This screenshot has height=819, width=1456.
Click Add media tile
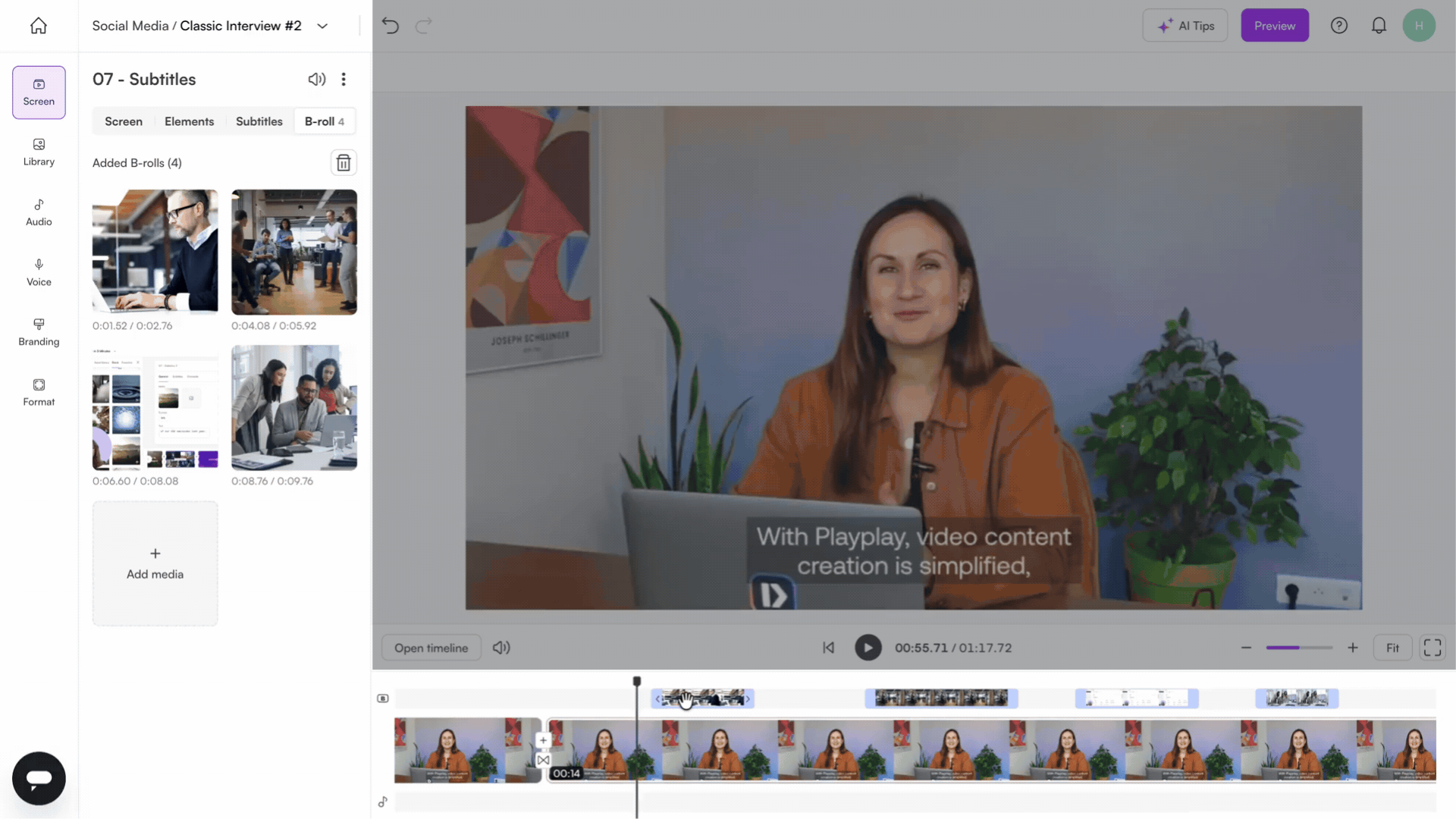[155, 563]
